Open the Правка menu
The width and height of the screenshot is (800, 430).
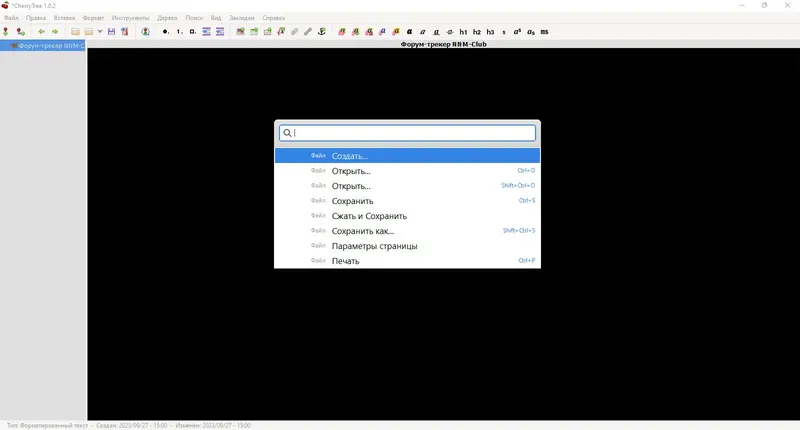click(36, 18)
